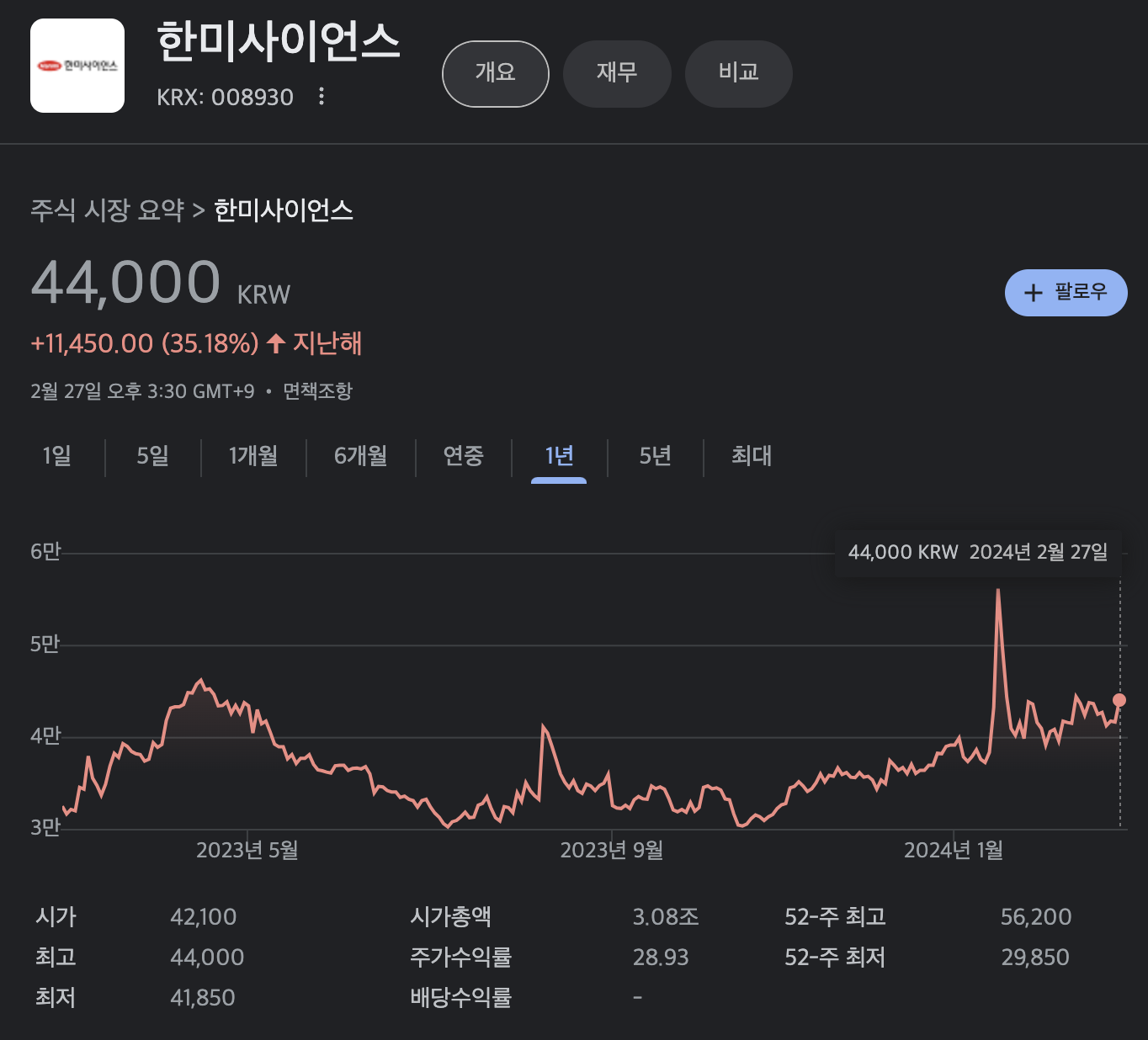Click the 4만 y-axis label

click(x=45, y=736)
